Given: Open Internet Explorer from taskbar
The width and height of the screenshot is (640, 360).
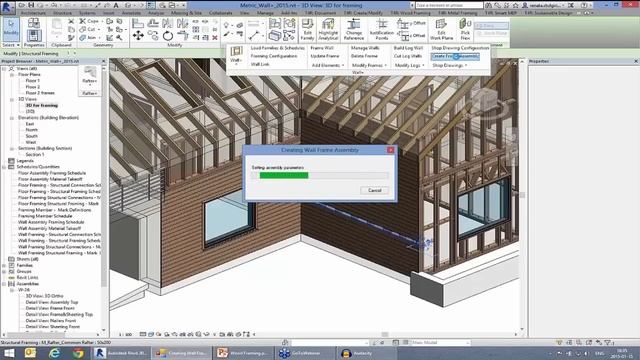Looking at the screenshot, I should [53, 353].
